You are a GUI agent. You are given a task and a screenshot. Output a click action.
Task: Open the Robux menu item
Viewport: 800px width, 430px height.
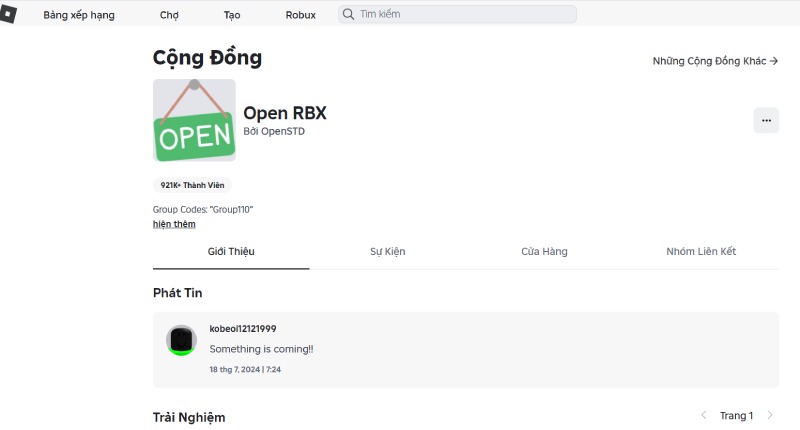pos(301,15)
